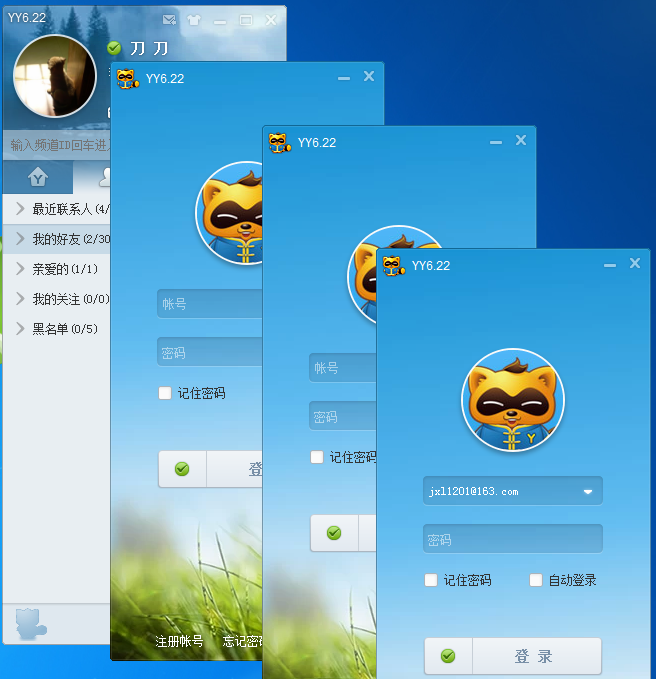Open the account dropdown showing jxl1201@163.com
The image size is (656, 679).
coord(588,491)
